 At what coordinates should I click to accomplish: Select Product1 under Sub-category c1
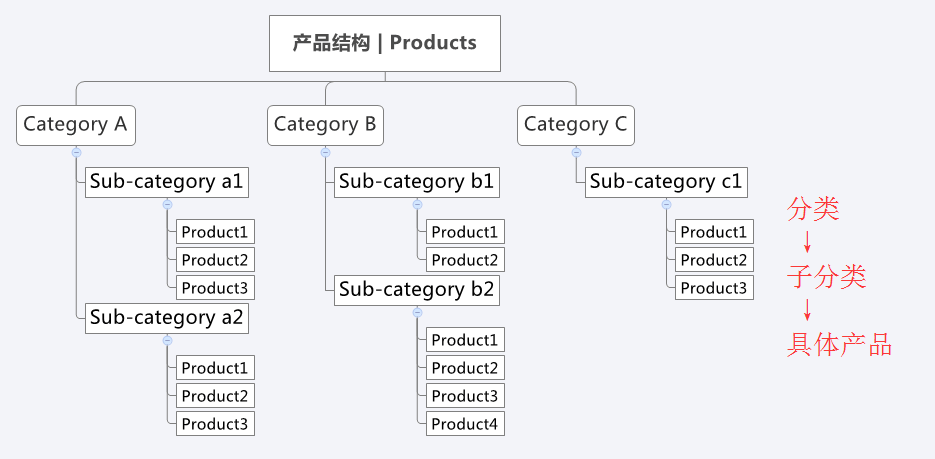(x=714, y=232)
